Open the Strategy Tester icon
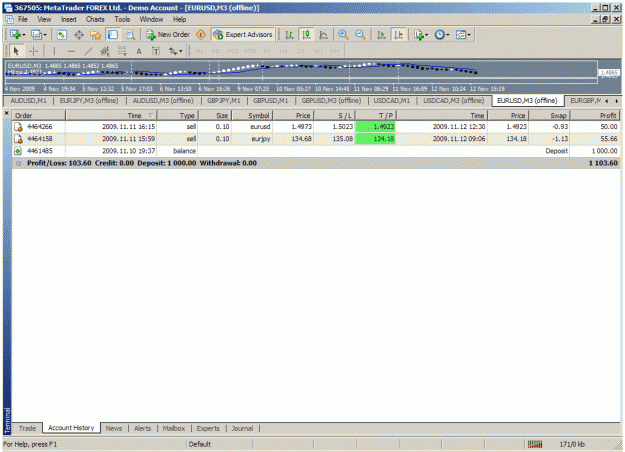Image resolution: width=625 pixels, height=452 pixels. pos(130,35)
